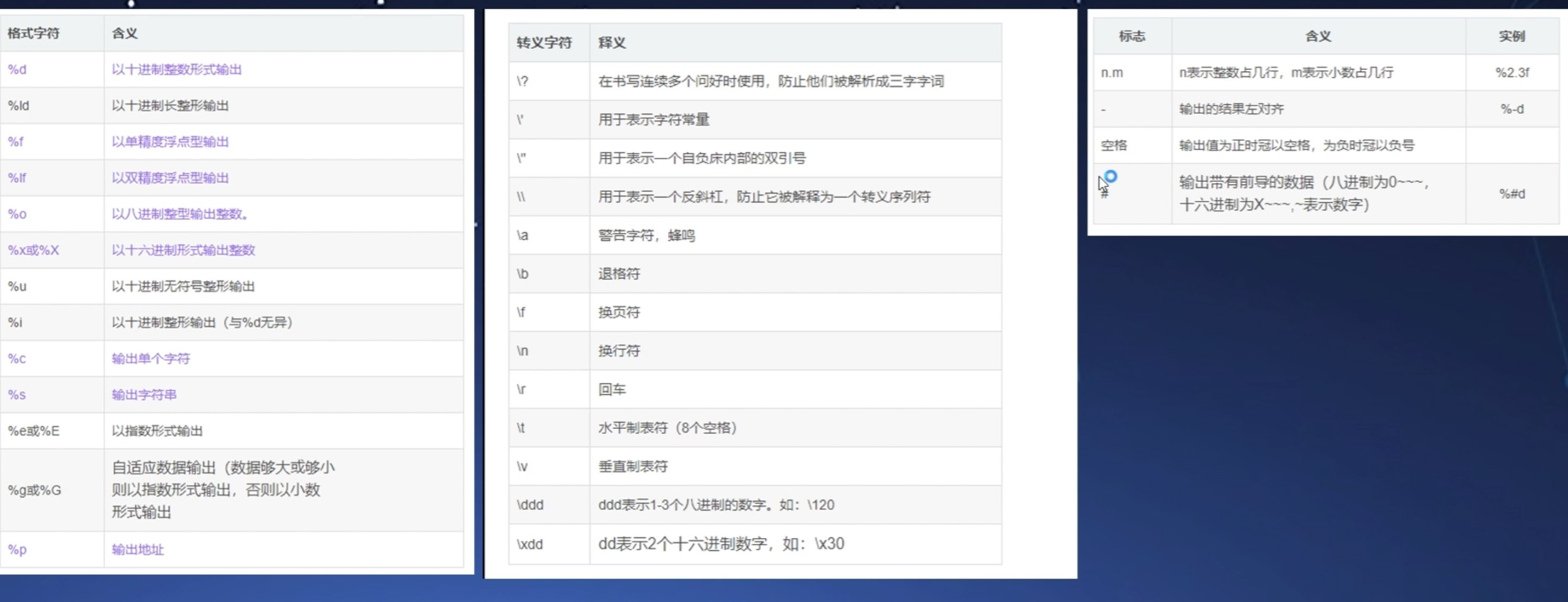The image size is (1568, 602).
Task: Select the '%#d' example cell
Action: coord(1512,193)
